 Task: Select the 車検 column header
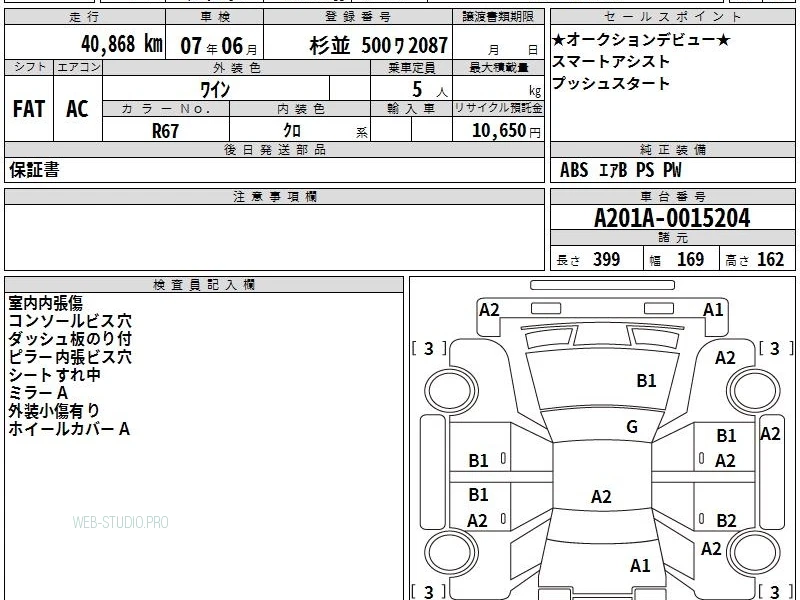click(215, 16)
